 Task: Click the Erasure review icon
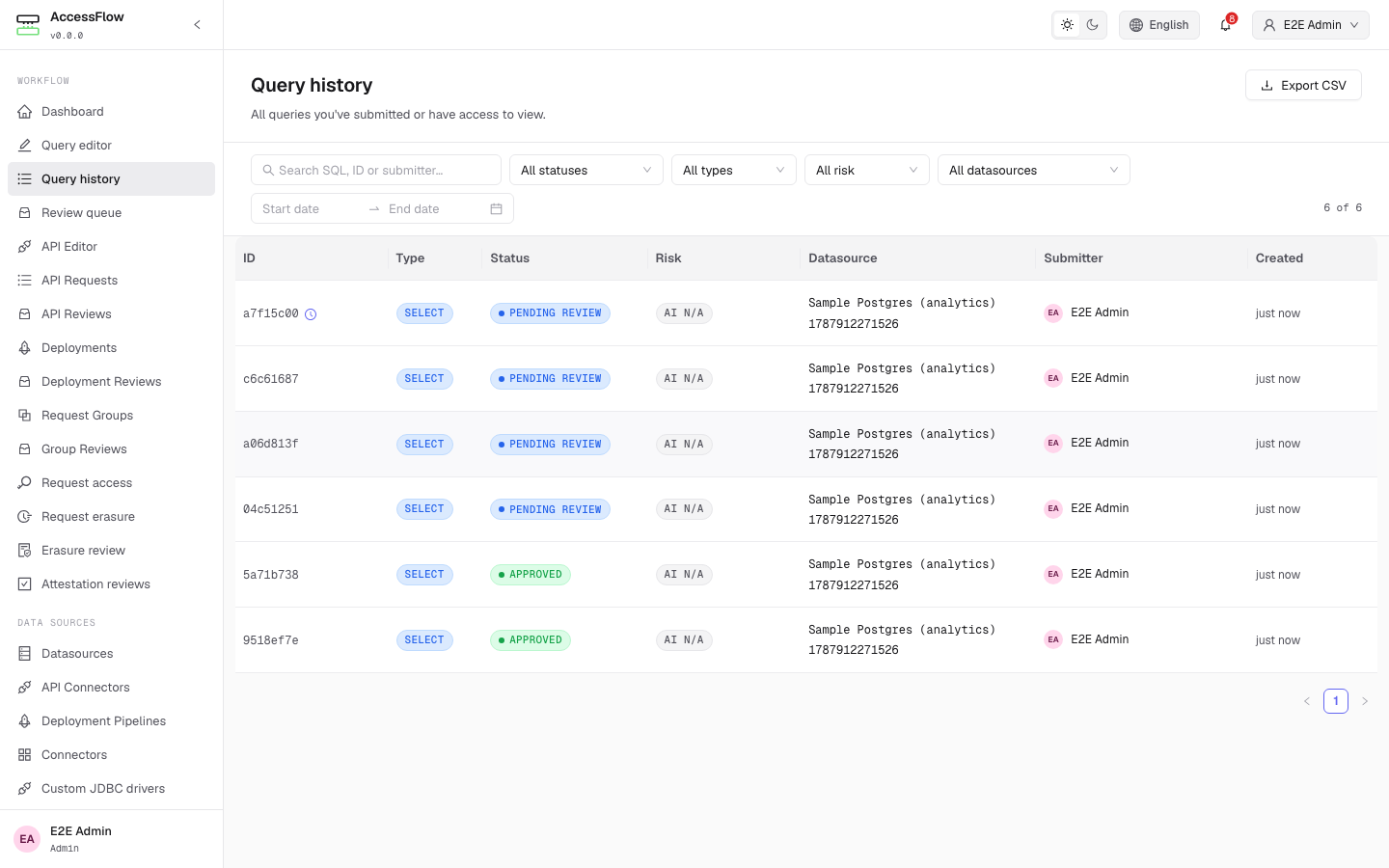point(25,551)
